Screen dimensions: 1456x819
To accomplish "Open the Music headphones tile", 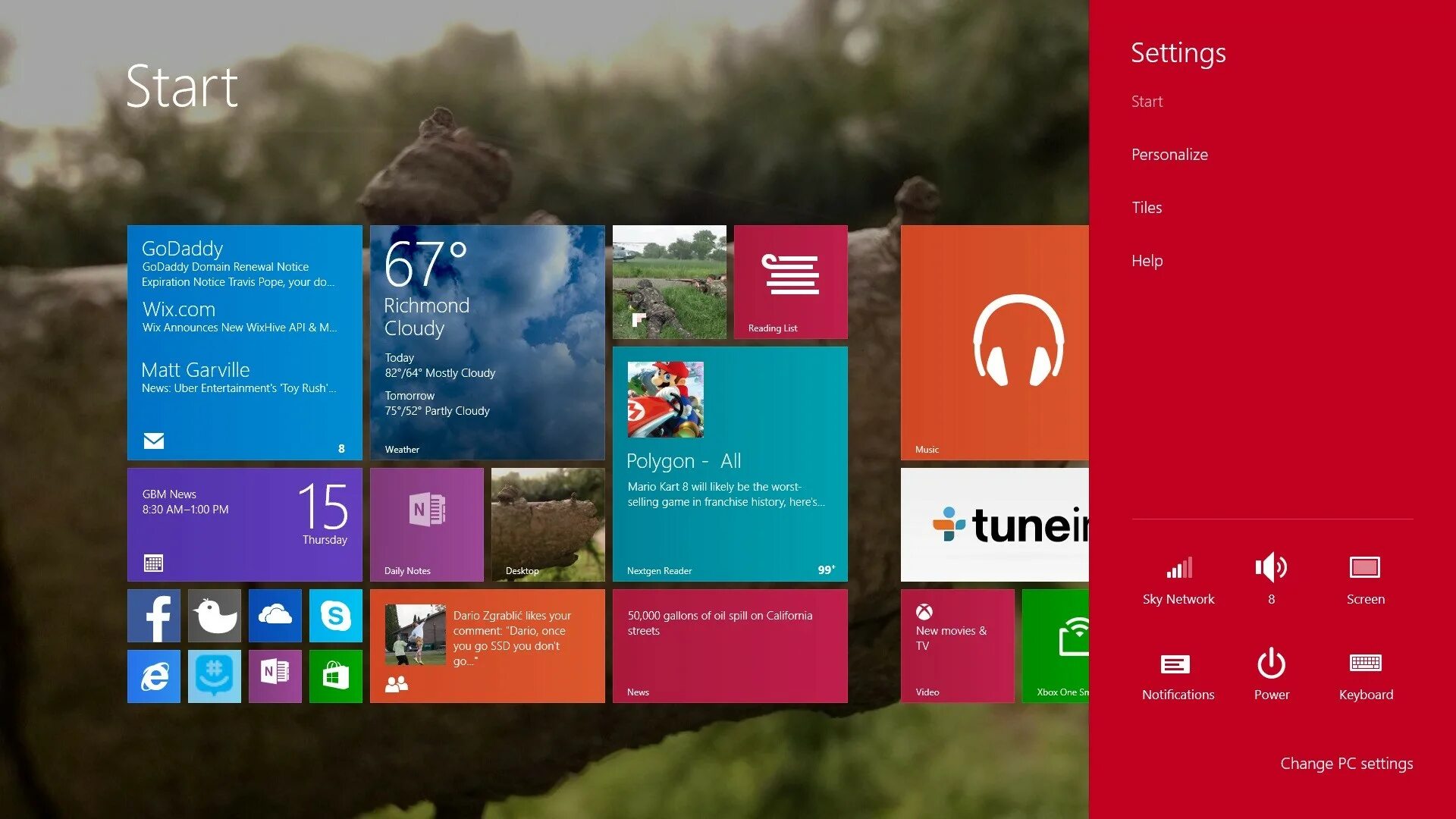I will [x=994, y=342].
